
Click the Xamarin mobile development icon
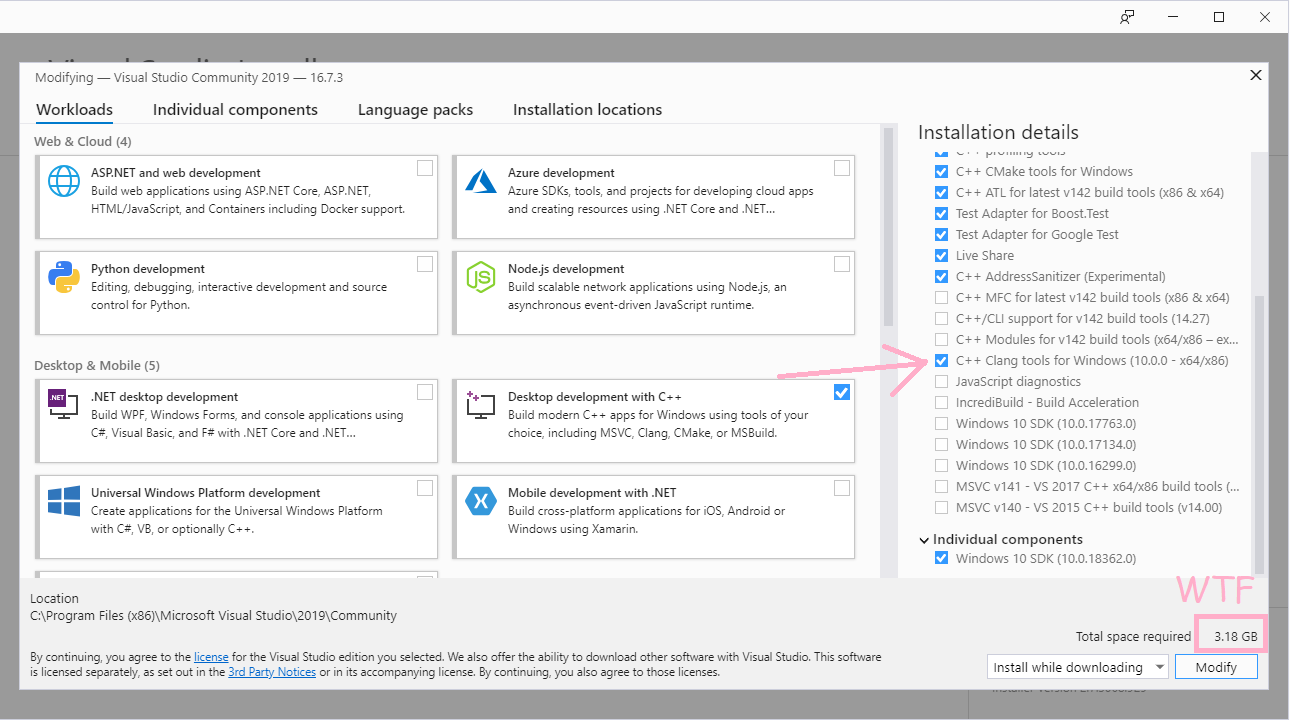[481, 501]
